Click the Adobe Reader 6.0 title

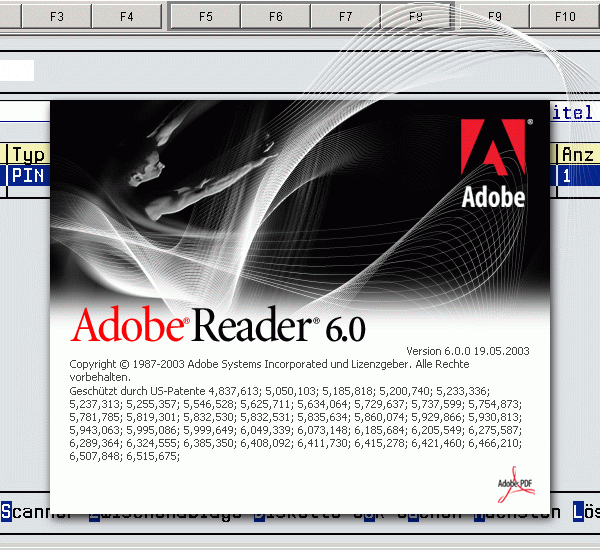[218, 325]
